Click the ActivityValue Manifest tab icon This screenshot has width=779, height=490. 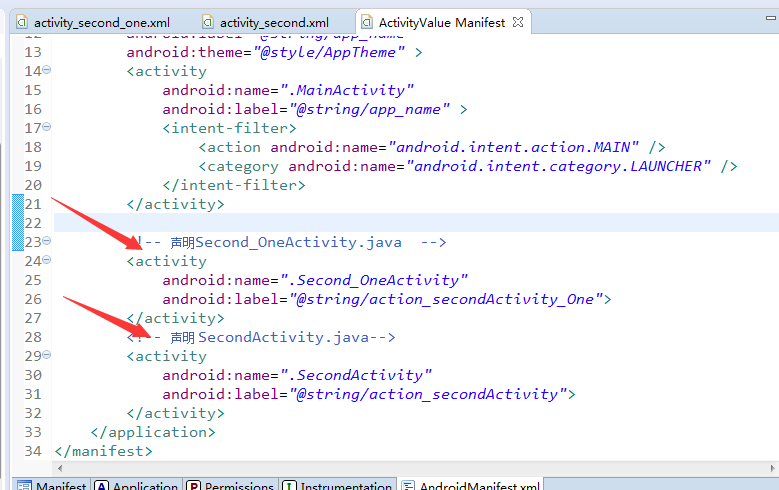[x=366, y=22]
